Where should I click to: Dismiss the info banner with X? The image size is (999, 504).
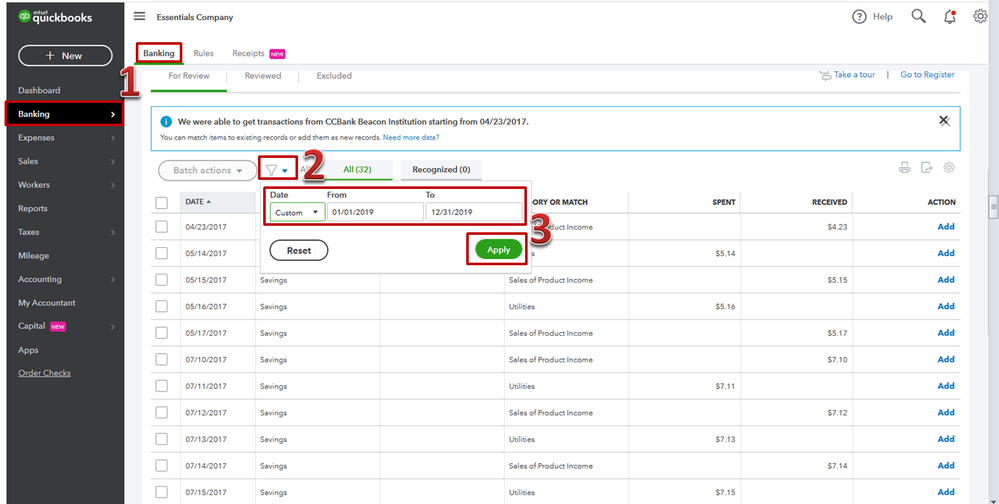(x=944, y=120)
